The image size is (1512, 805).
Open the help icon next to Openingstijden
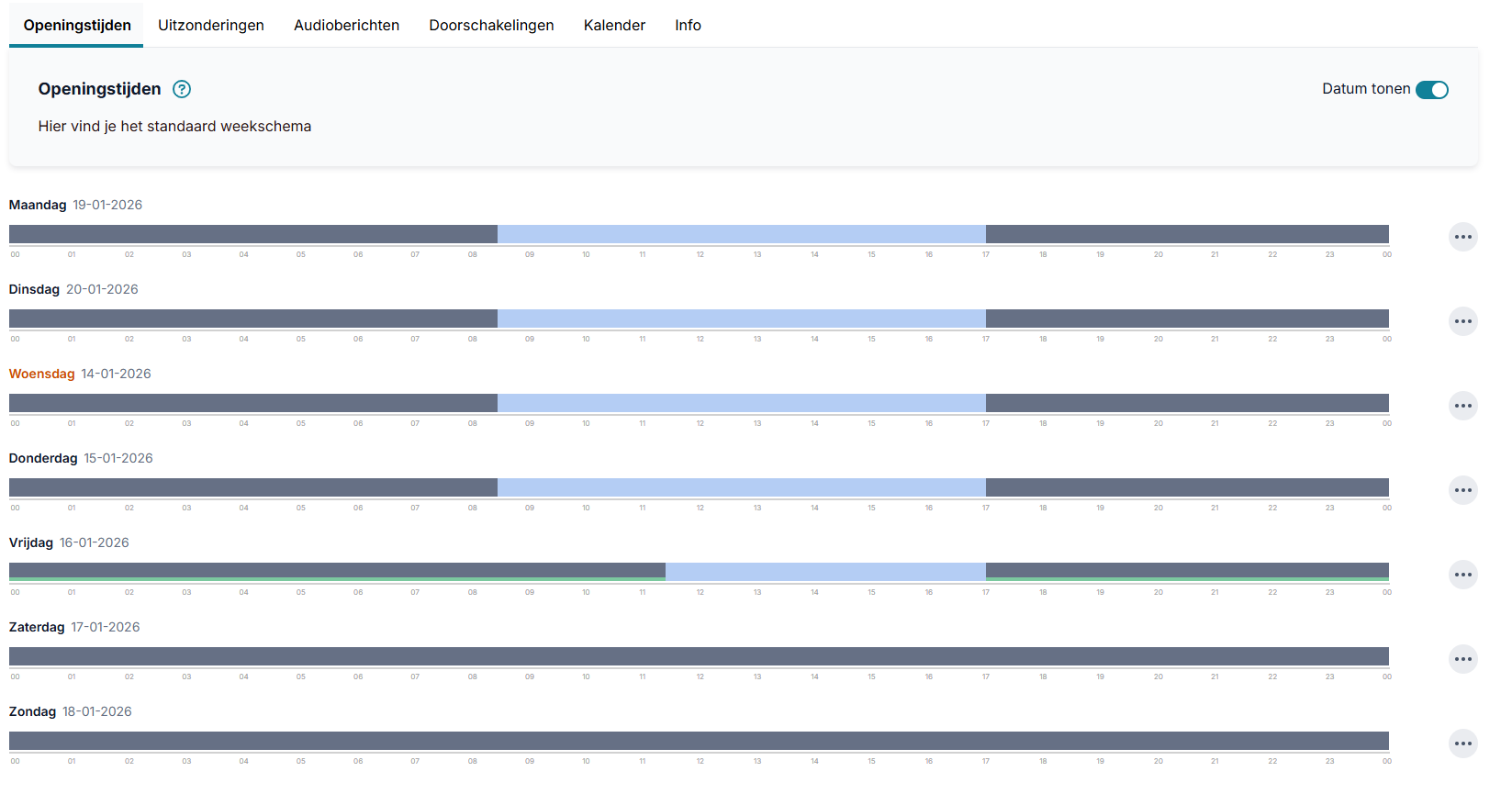tap(182, 89)
